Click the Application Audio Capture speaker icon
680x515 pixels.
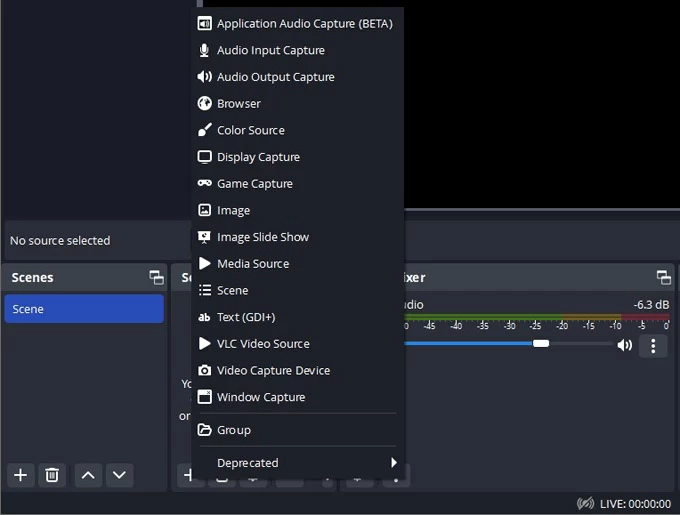pyautogui.click(x=204, y=23)
